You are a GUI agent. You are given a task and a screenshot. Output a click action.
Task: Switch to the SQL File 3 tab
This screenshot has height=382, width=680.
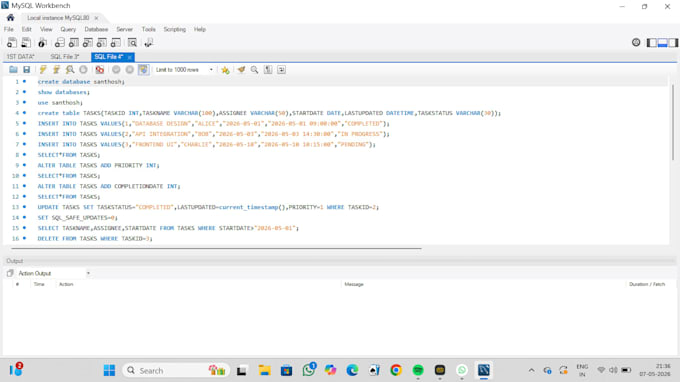[x=65, y=57]
